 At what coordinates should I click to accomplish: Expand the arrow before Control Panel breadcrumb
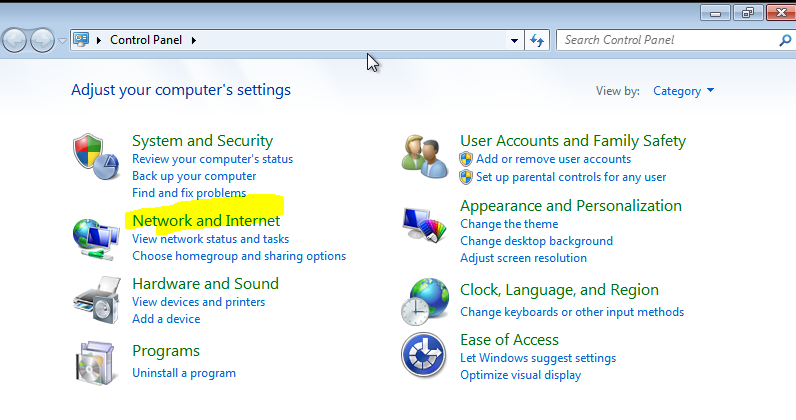[98, 40]
